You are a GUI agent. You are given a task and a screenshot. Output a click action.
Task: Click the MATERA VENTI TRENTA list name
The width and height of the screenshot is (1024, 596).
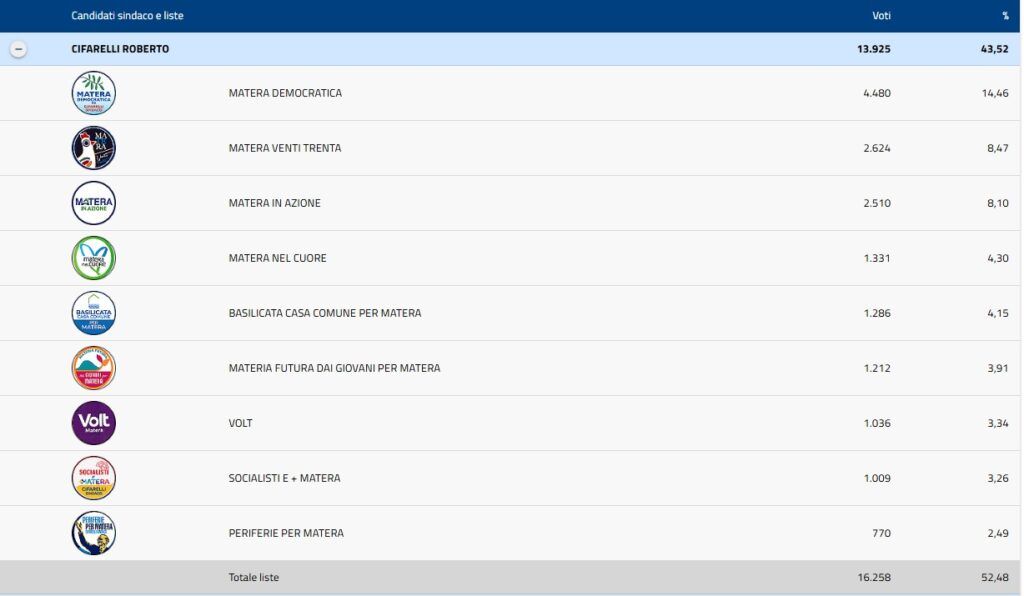tap(285, 148)
